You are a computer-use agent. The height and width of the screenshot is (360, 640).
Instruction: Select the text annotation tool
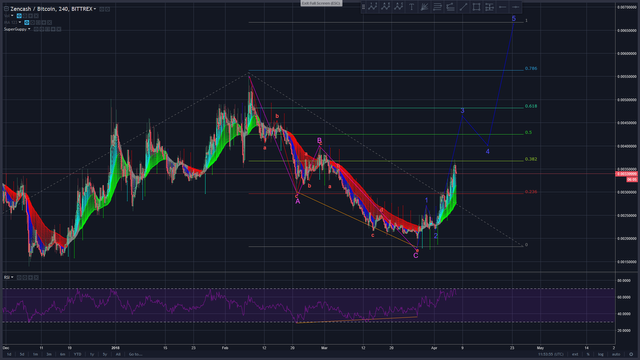click(411, 7)
